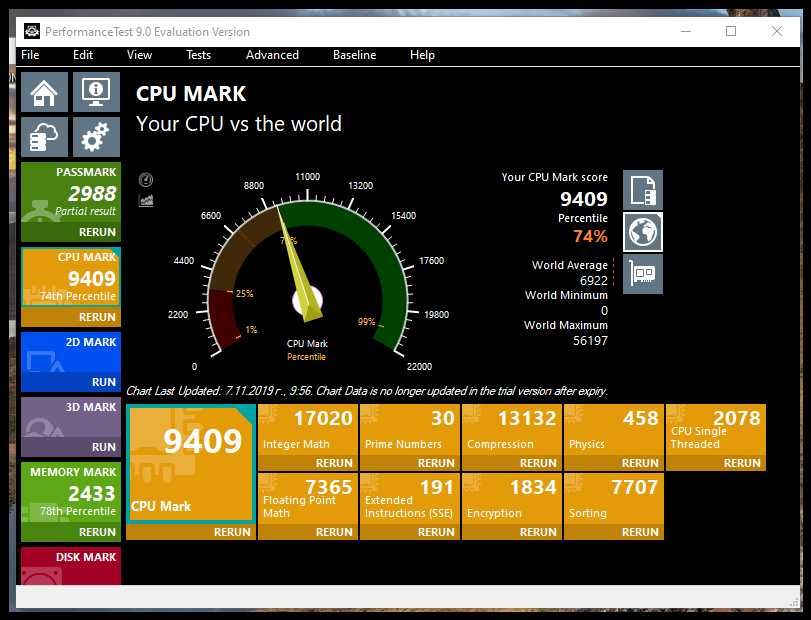Image resolution: width=811 pixels, height=620 pixels.
Task: Select the Disk Mark tile
Action: point(71,566)
